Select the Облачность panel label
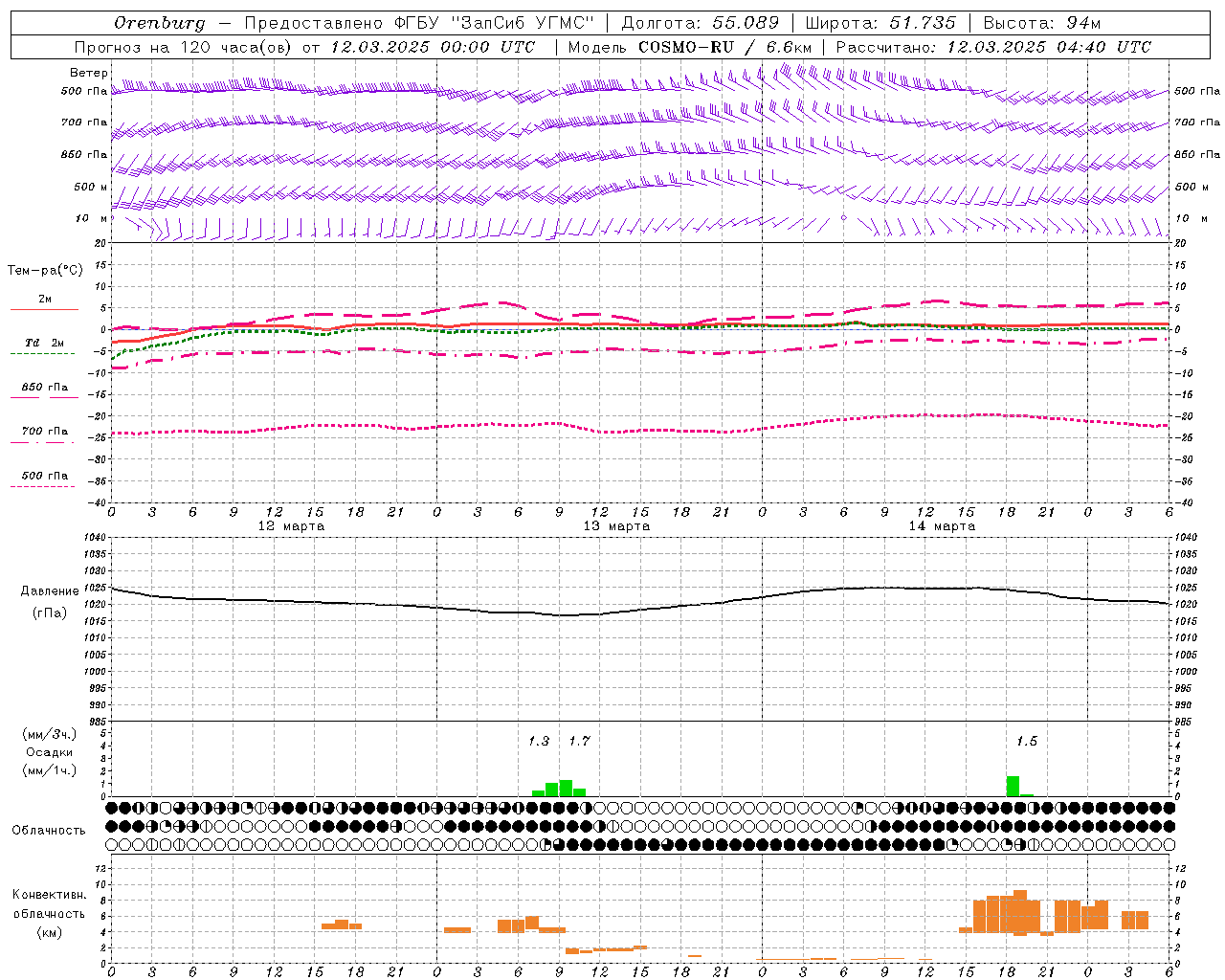The width and height of the screenshot is (1225, 980). [49, 831]
